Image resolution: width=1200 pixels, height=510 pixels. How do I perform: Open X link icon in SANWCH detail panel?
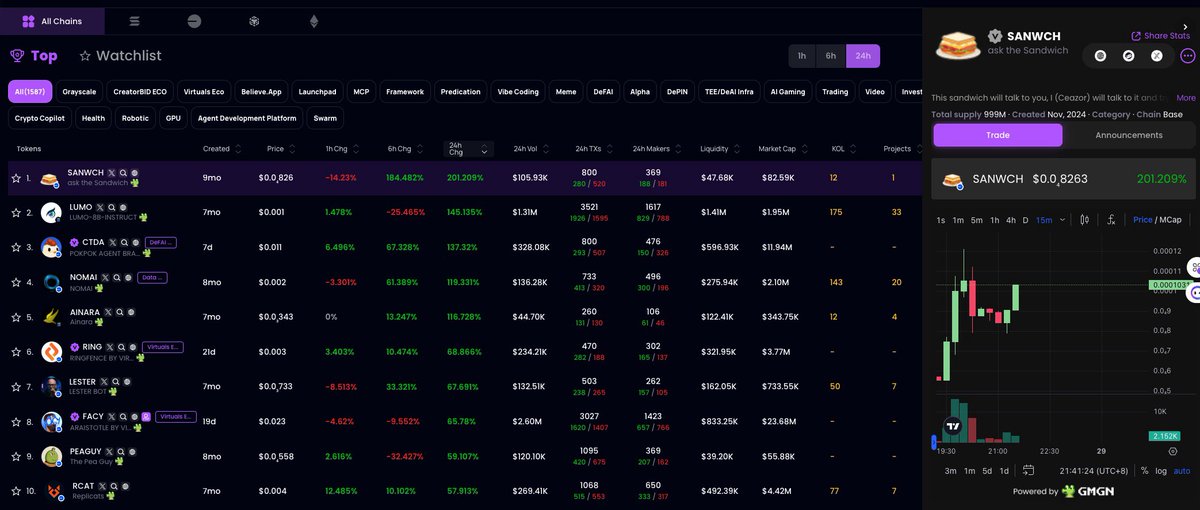pos(1157,56)
